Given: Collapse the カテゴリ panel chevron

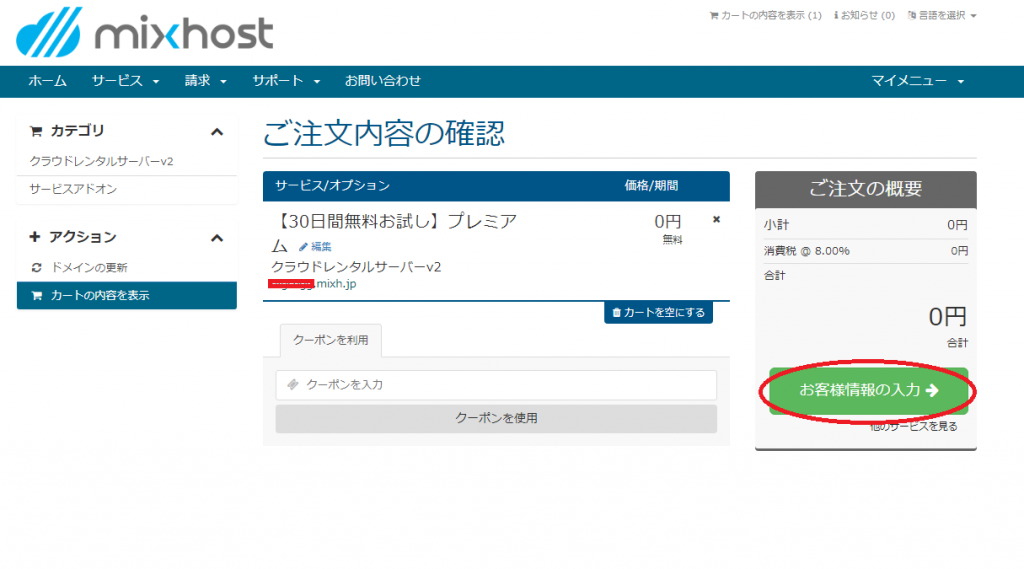Looking at the screenshot, I should 217,131.
